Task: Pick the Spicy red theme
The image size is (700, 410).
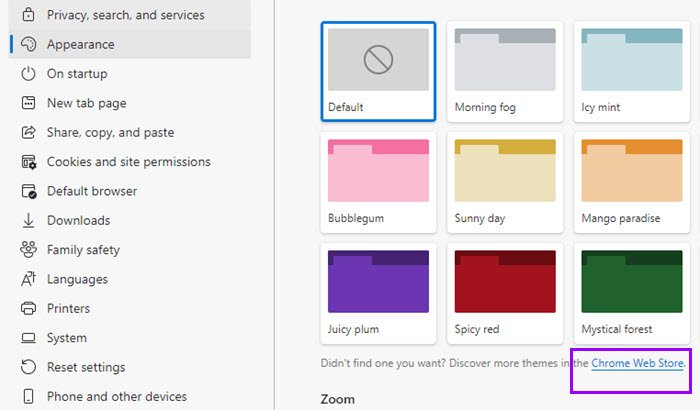Action: point(505,293)
